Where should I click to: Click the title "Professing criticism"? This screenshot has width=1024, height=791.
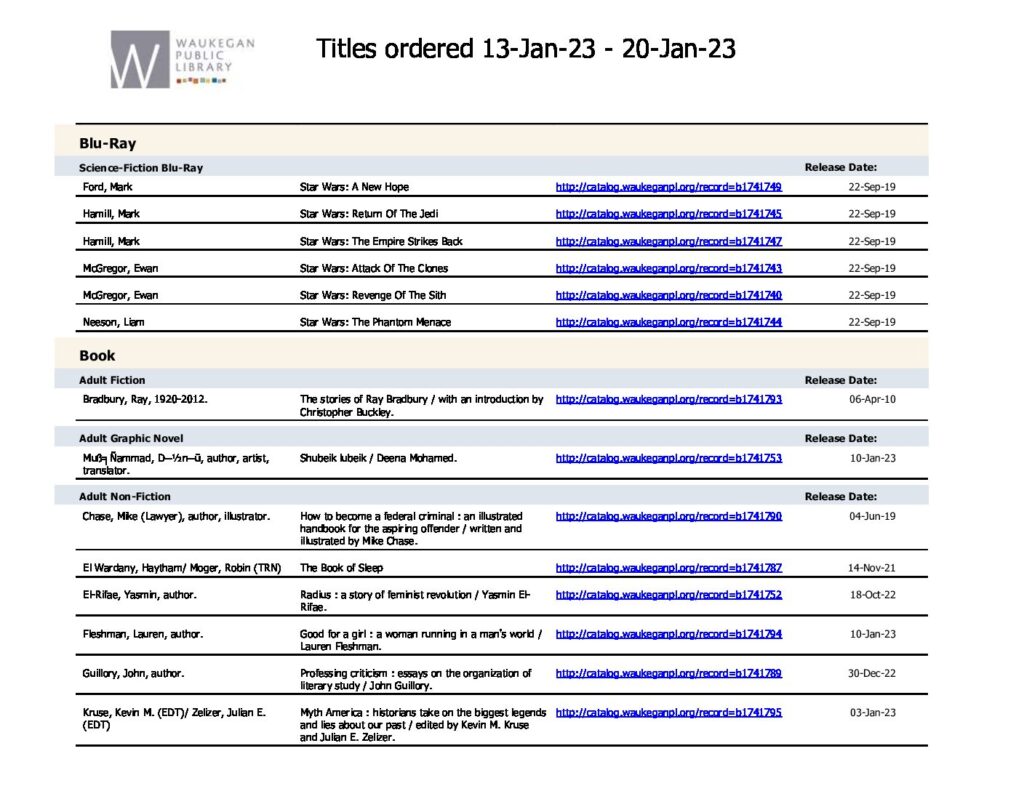(x=343, y=673)
